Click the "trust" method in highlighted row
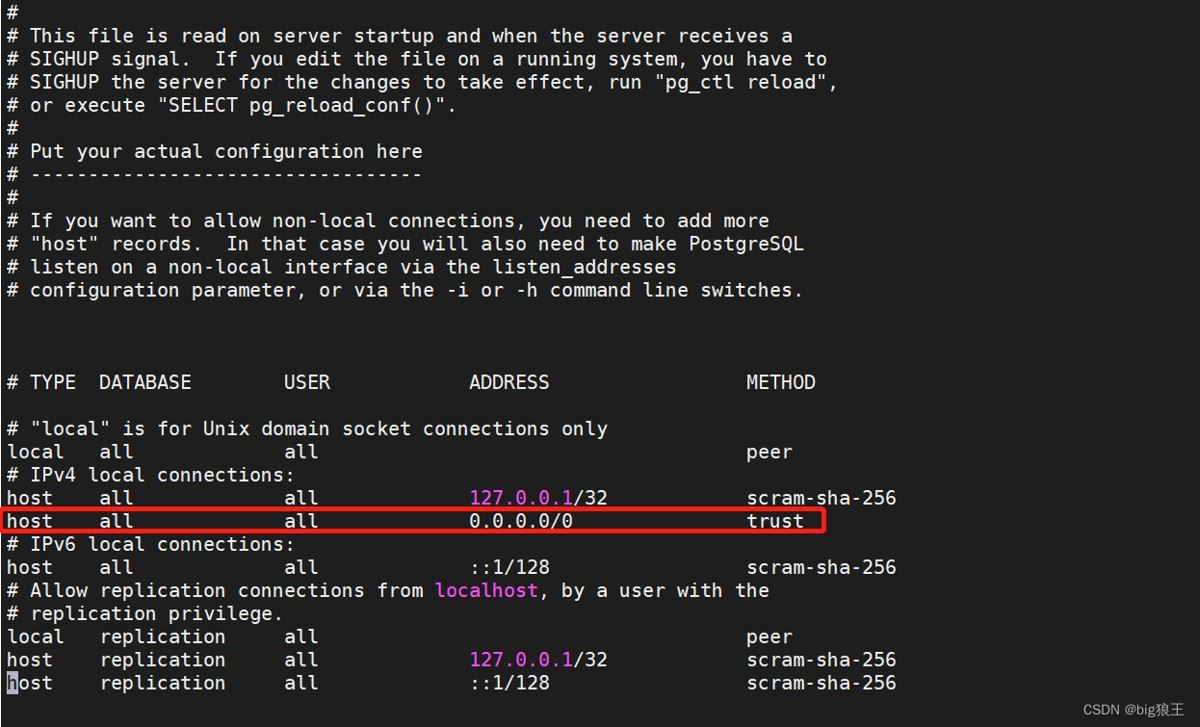Viewport: 1200px width, 727px height. pyautogui.click(x=775, y=521)
